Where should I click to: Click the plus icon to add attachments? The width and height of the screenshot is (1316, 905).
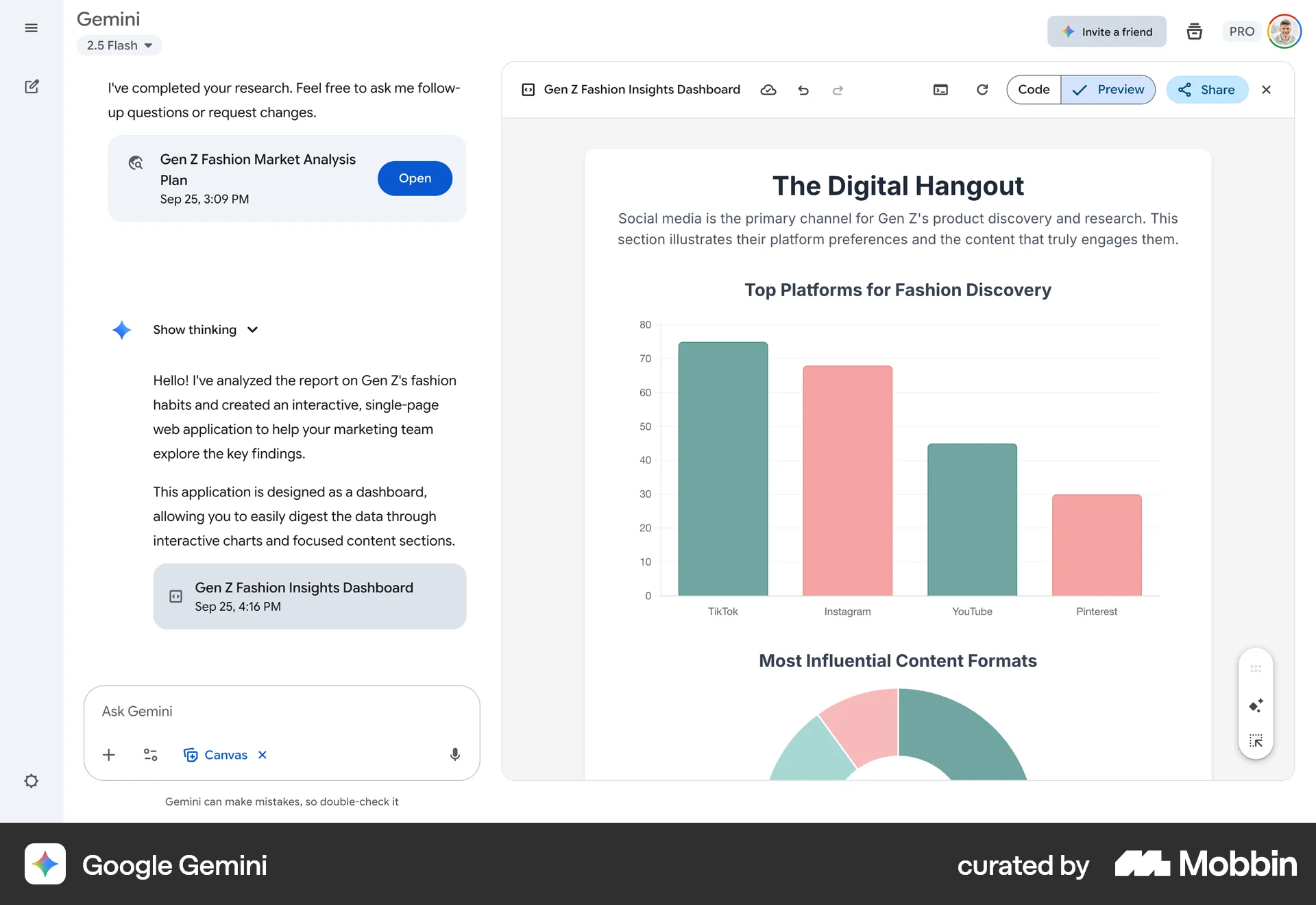click(x=108, y=755)
